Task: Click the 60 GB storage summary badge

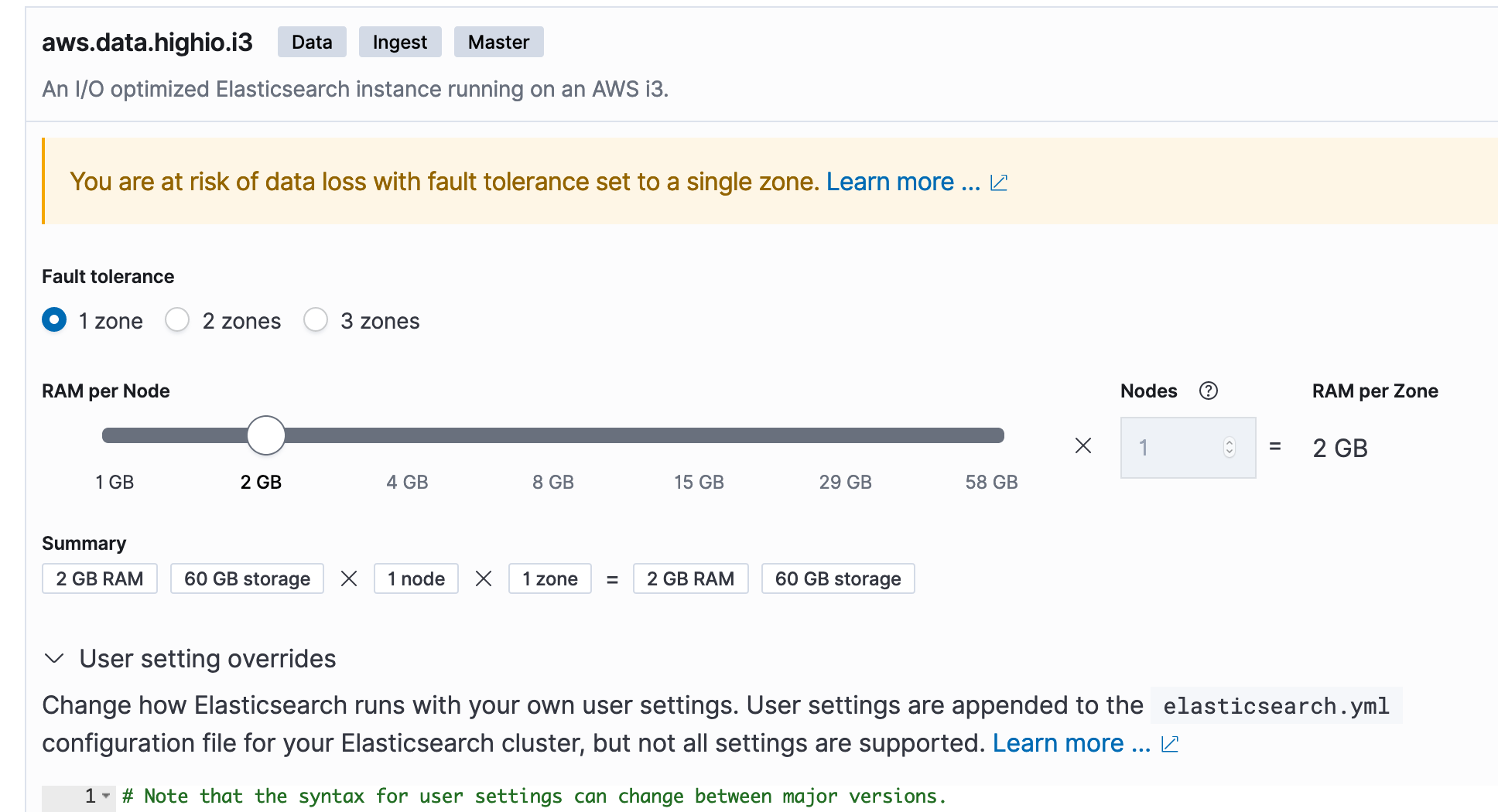Action: click(246, 578)
